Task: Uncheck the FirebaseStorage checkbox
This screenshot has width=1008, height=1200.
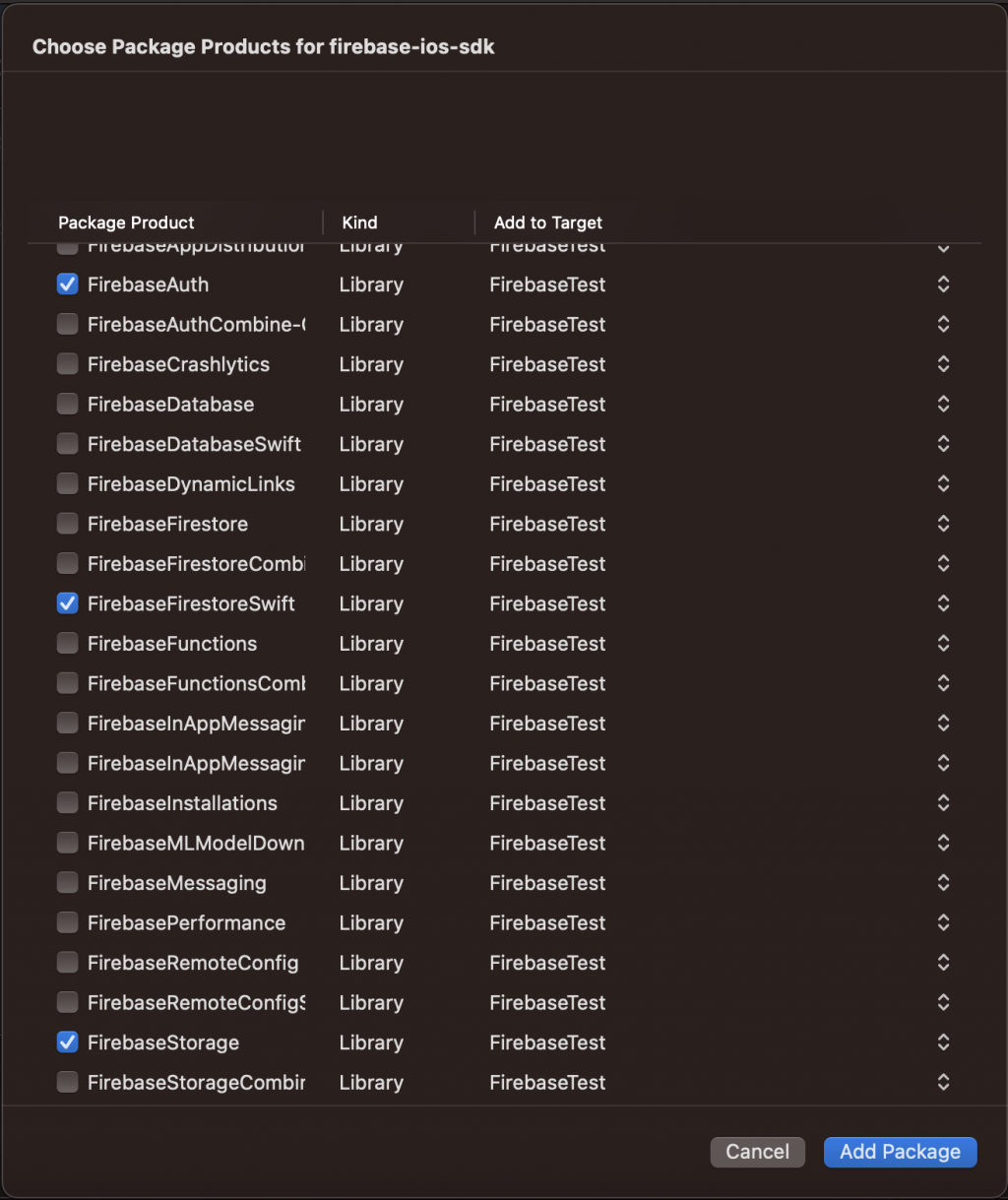Action: click(x=67, y=1042)
